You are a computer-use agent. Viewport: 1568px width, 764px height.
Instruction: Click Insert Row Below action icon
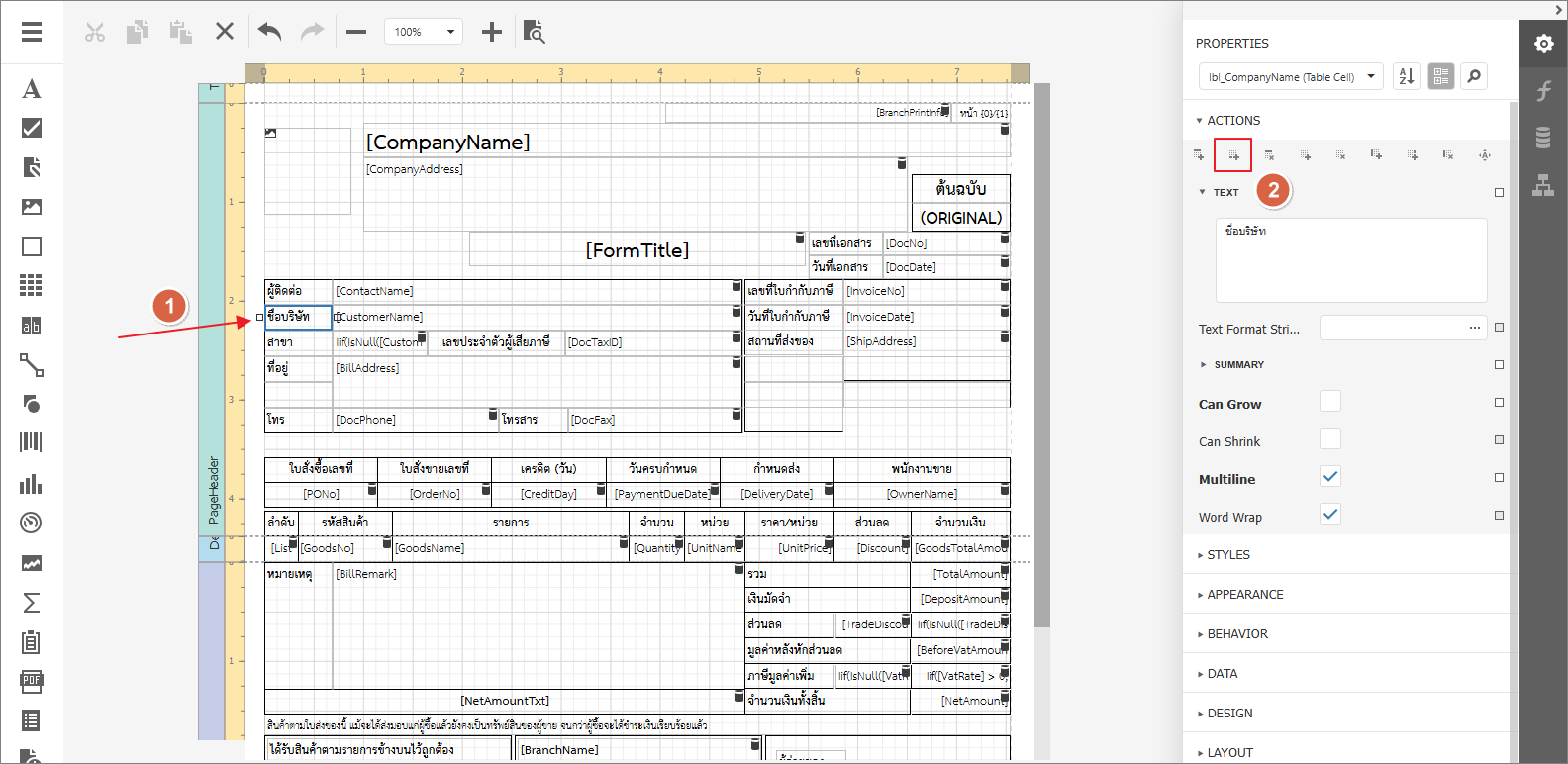coord(1233,155)
